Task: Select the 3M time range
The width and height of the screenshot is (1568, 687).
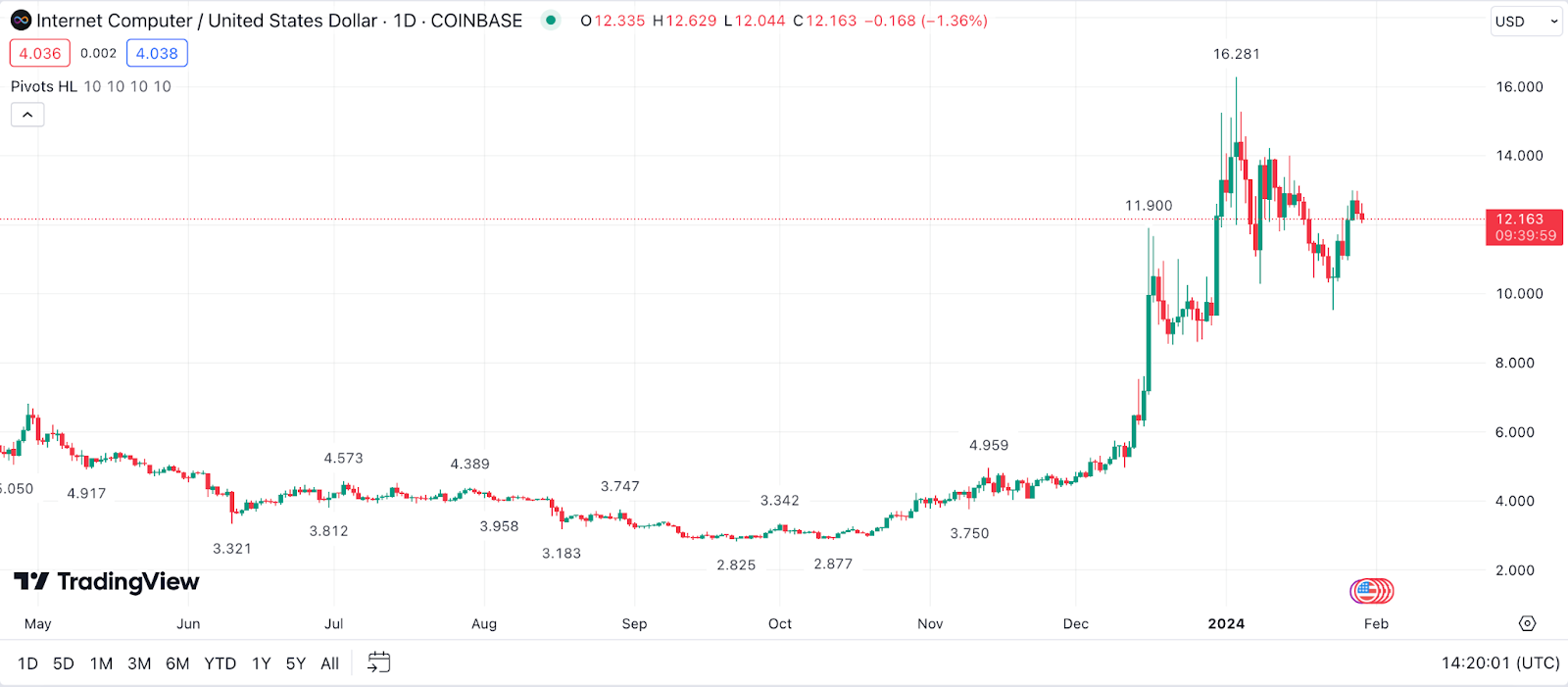Action: 139,663
